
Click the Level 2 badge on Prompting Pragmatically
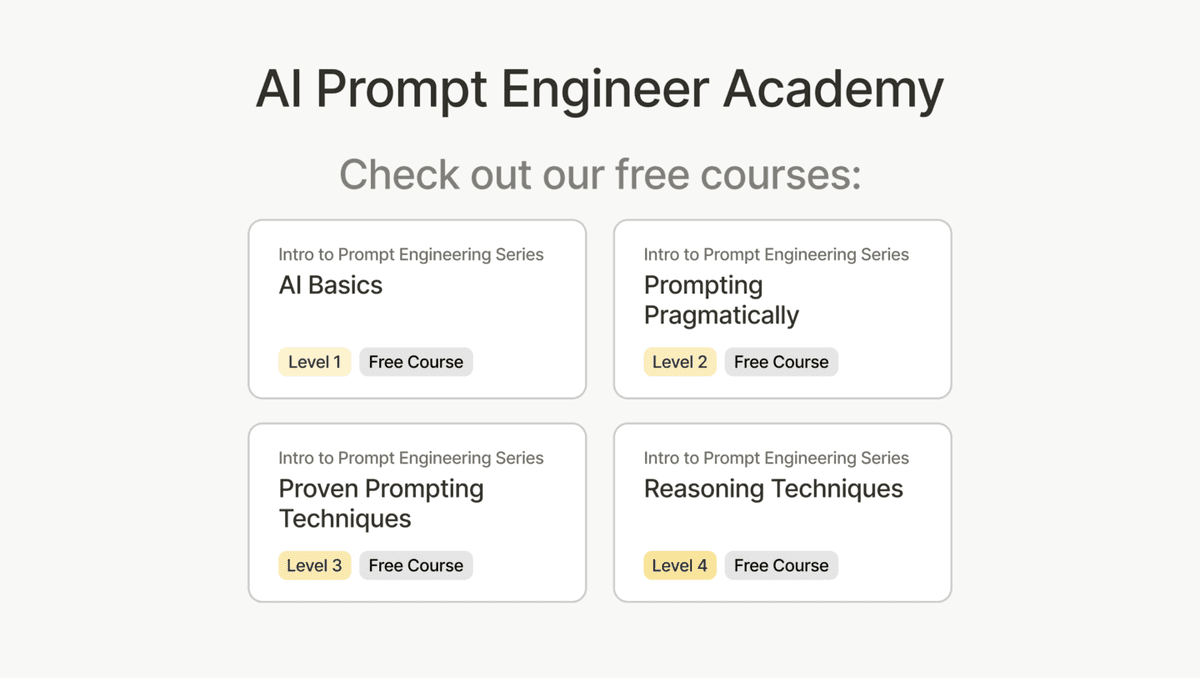pyautogui.click(x=680, y=361)
